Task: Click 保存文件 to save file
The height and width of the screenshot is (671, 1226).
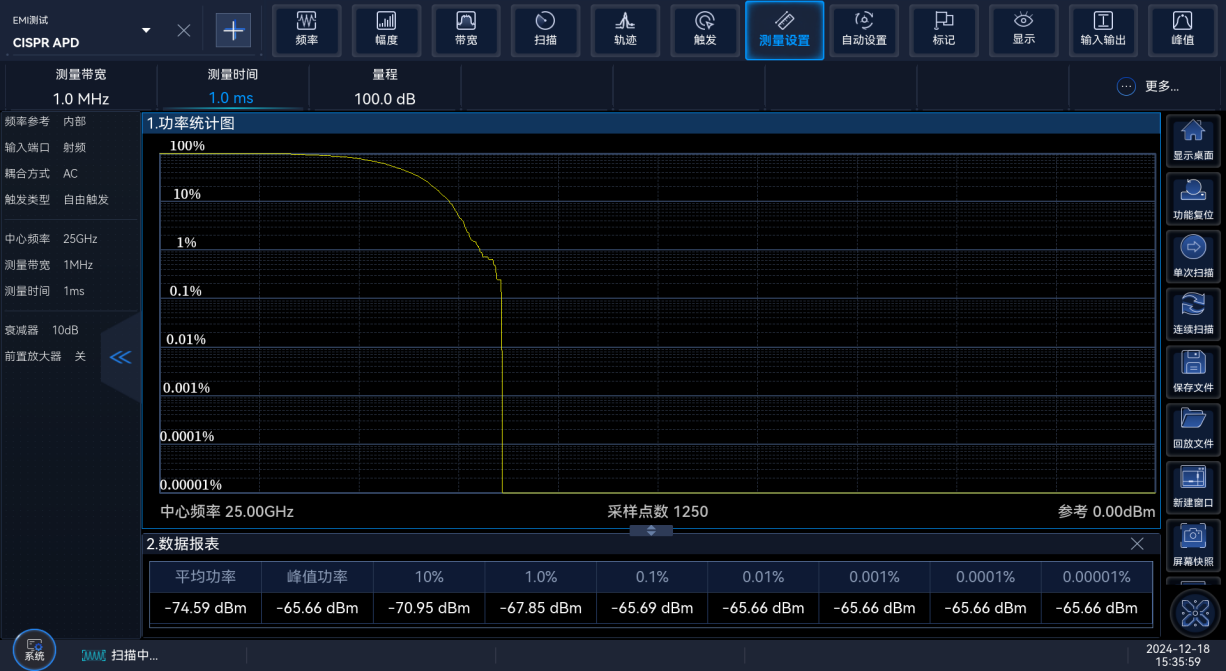Action: click(1193, 371)
